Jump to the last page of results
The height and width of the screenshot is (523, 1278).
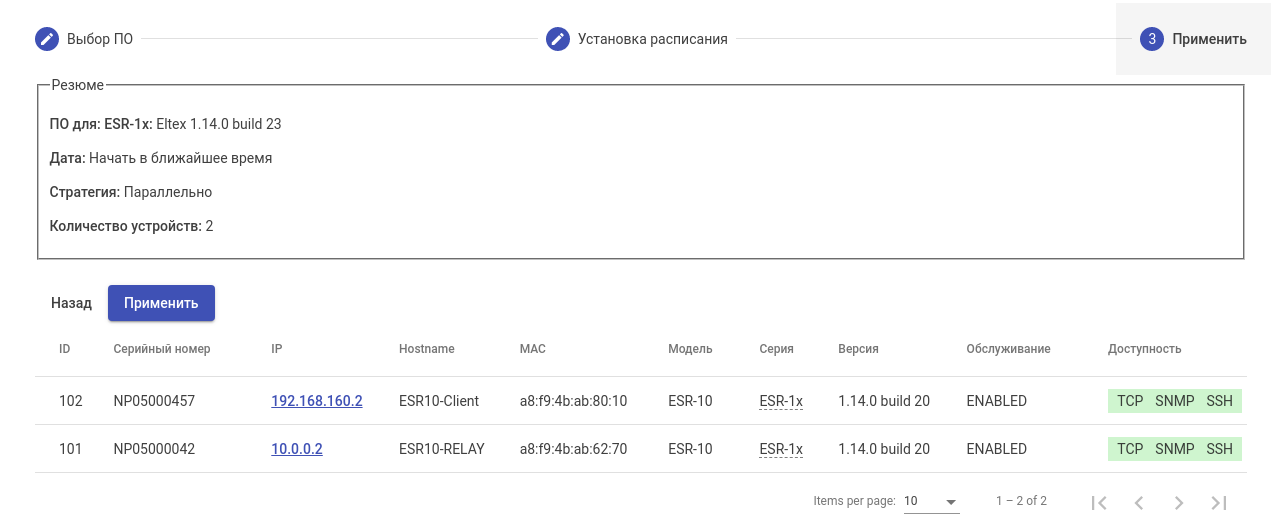pyautogui.click(x=1218, y=503)
